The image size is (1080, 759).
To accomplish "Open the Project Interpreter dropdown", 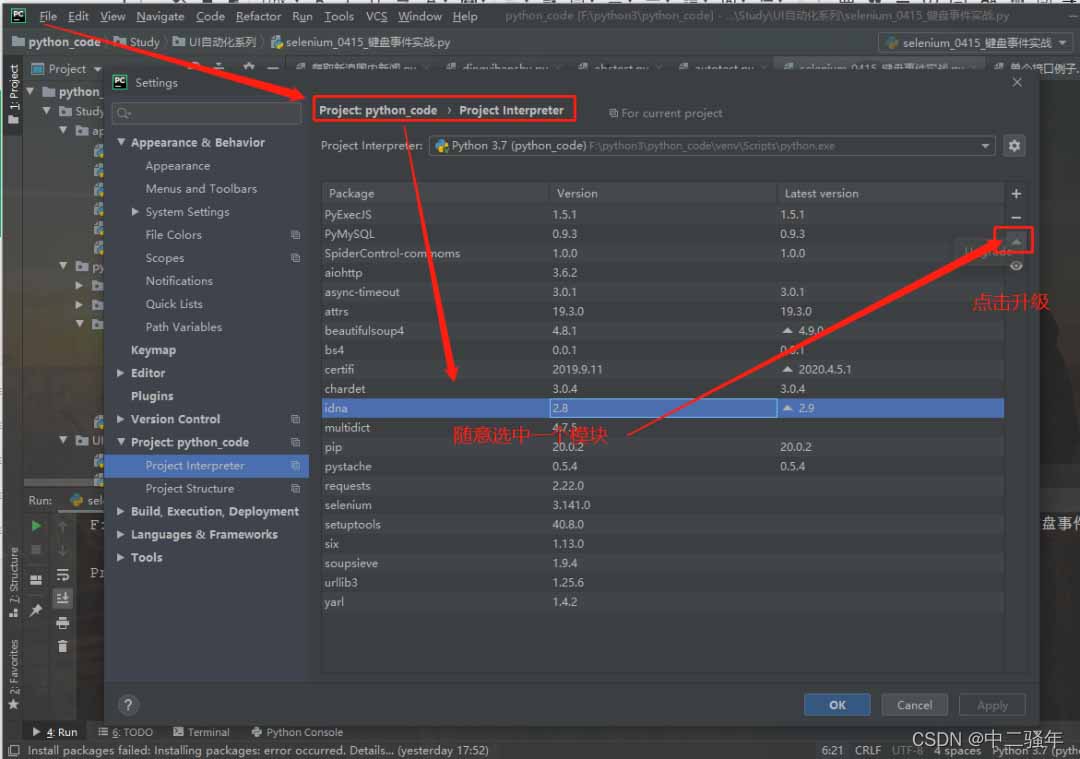I will point(712,146).
